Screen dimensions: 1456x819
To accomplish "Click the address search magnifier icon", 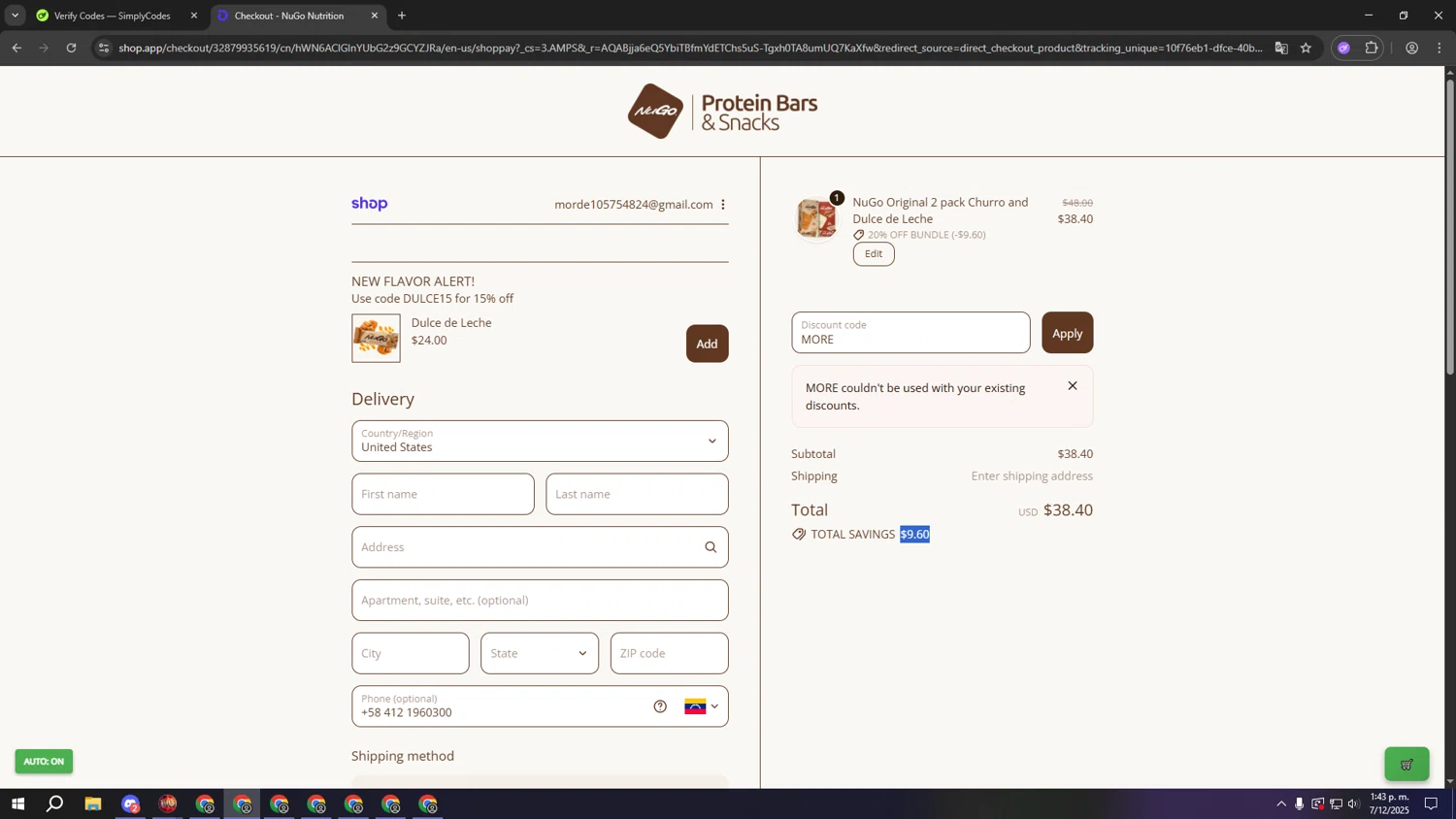I will [x=711, y=547].
